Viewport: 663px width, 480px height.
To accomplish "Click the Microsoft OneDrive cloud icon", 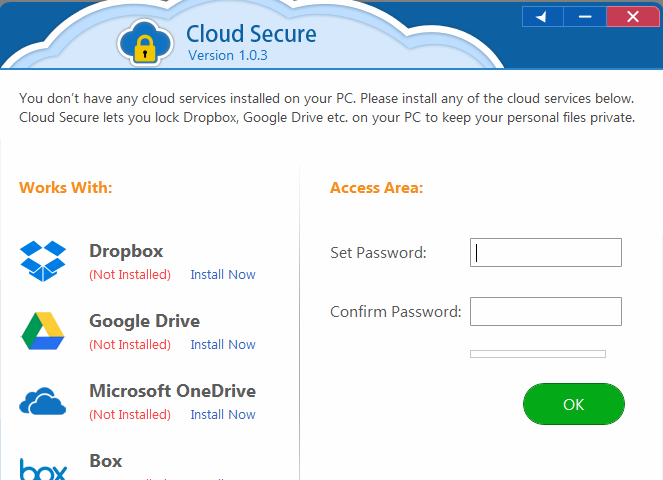I will [x=43, y=400].
